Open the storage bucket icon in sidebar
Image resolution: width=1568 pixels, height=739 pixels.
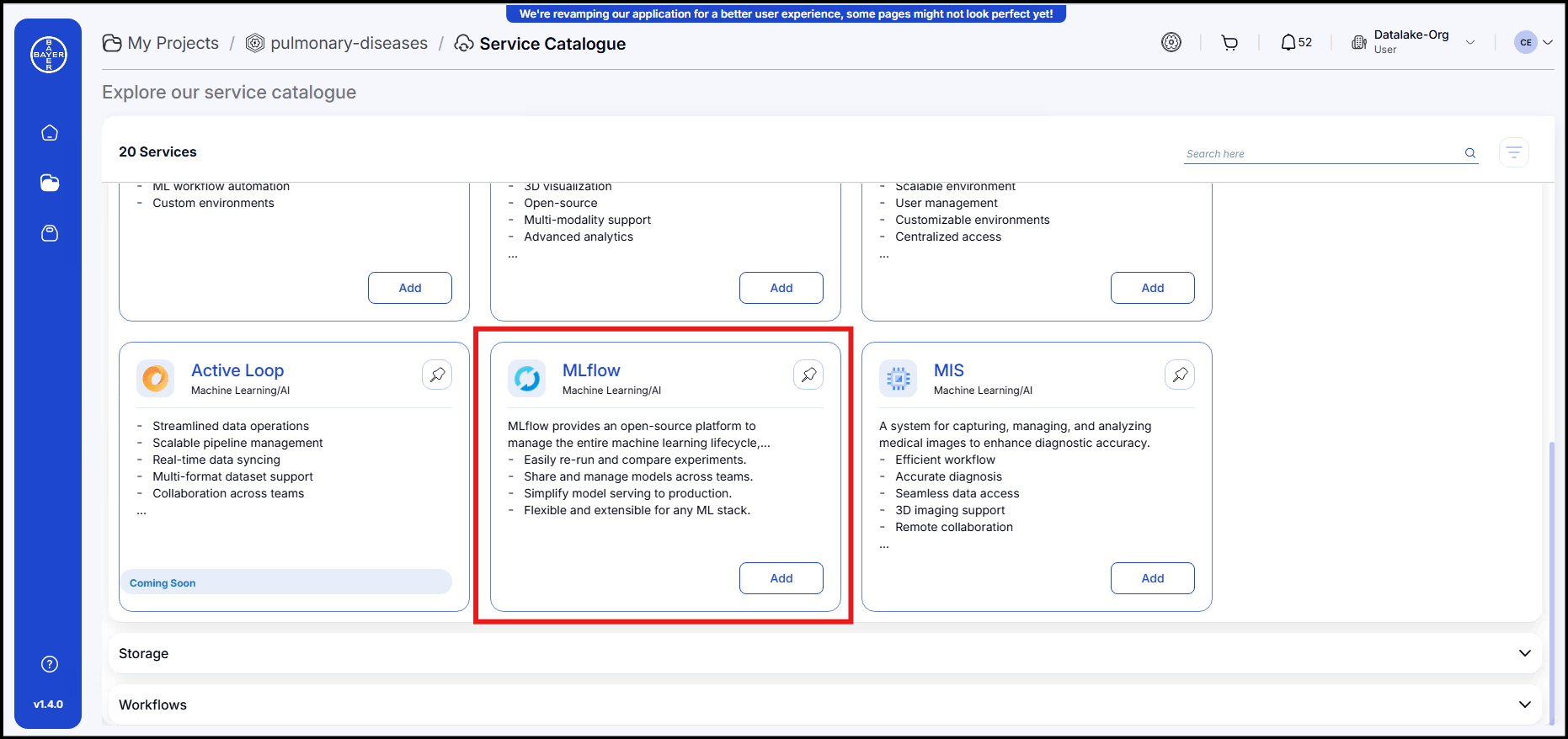pyautogui.click(x=50, y=233)
